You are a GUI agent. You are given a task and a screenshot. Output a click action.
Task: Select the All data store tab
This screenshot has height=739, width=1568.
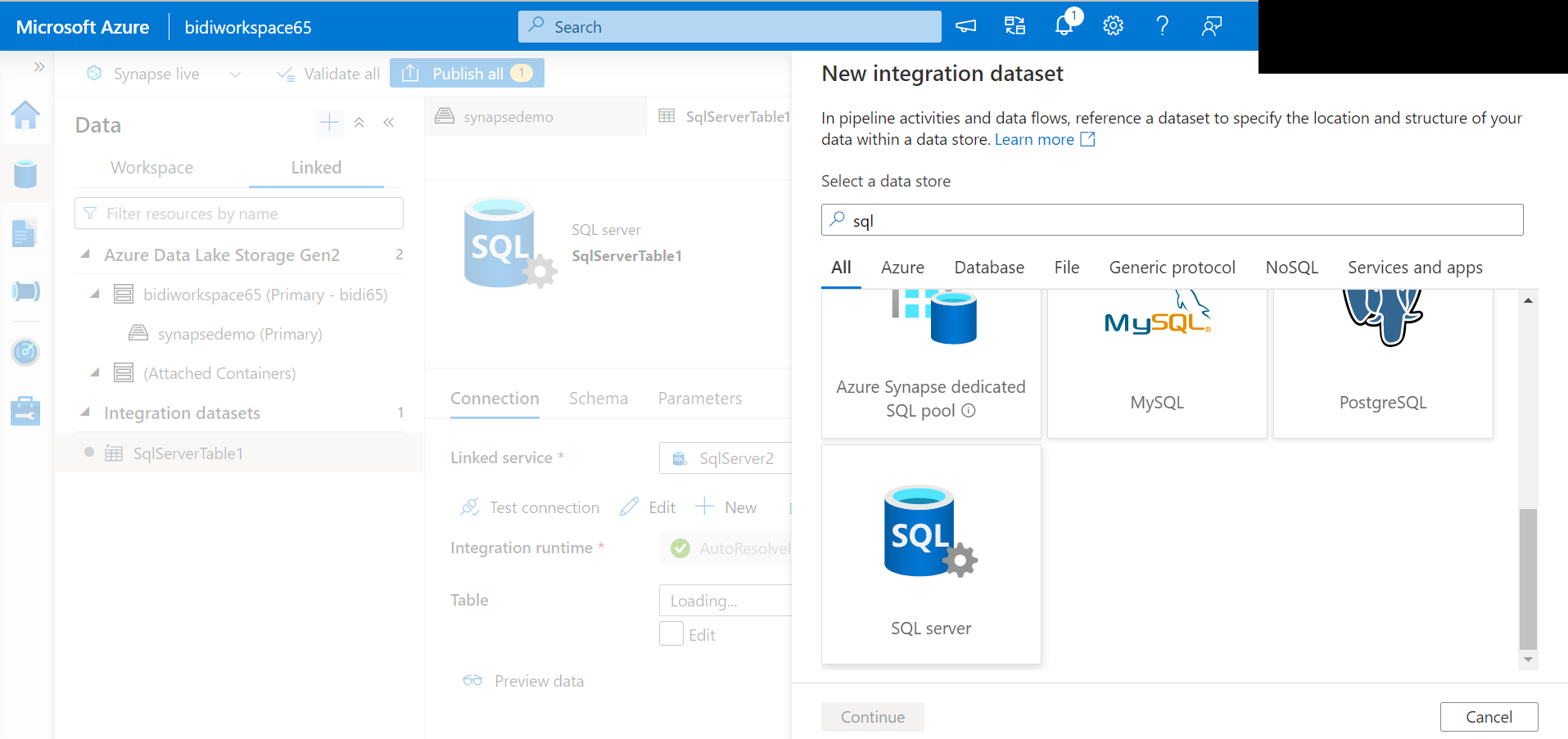pyautogui.click(x=841, y=268)
